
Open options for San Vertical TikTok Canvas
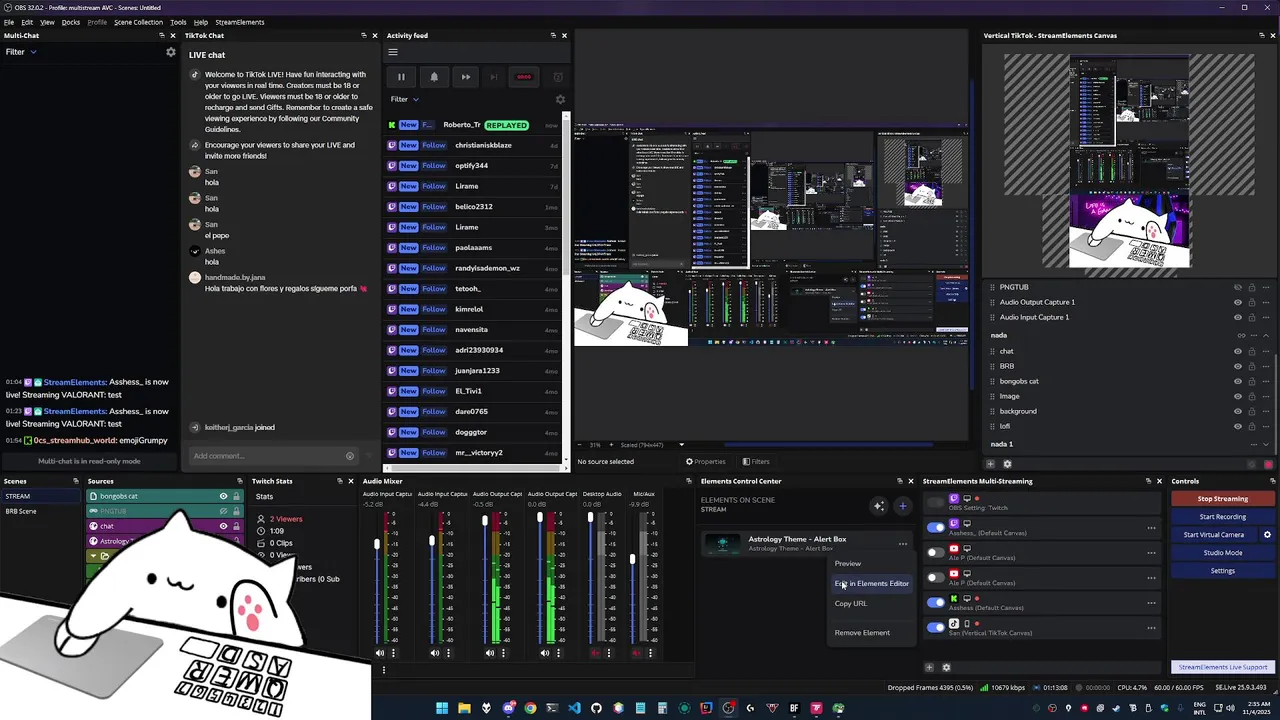(x=1151, y=628)
